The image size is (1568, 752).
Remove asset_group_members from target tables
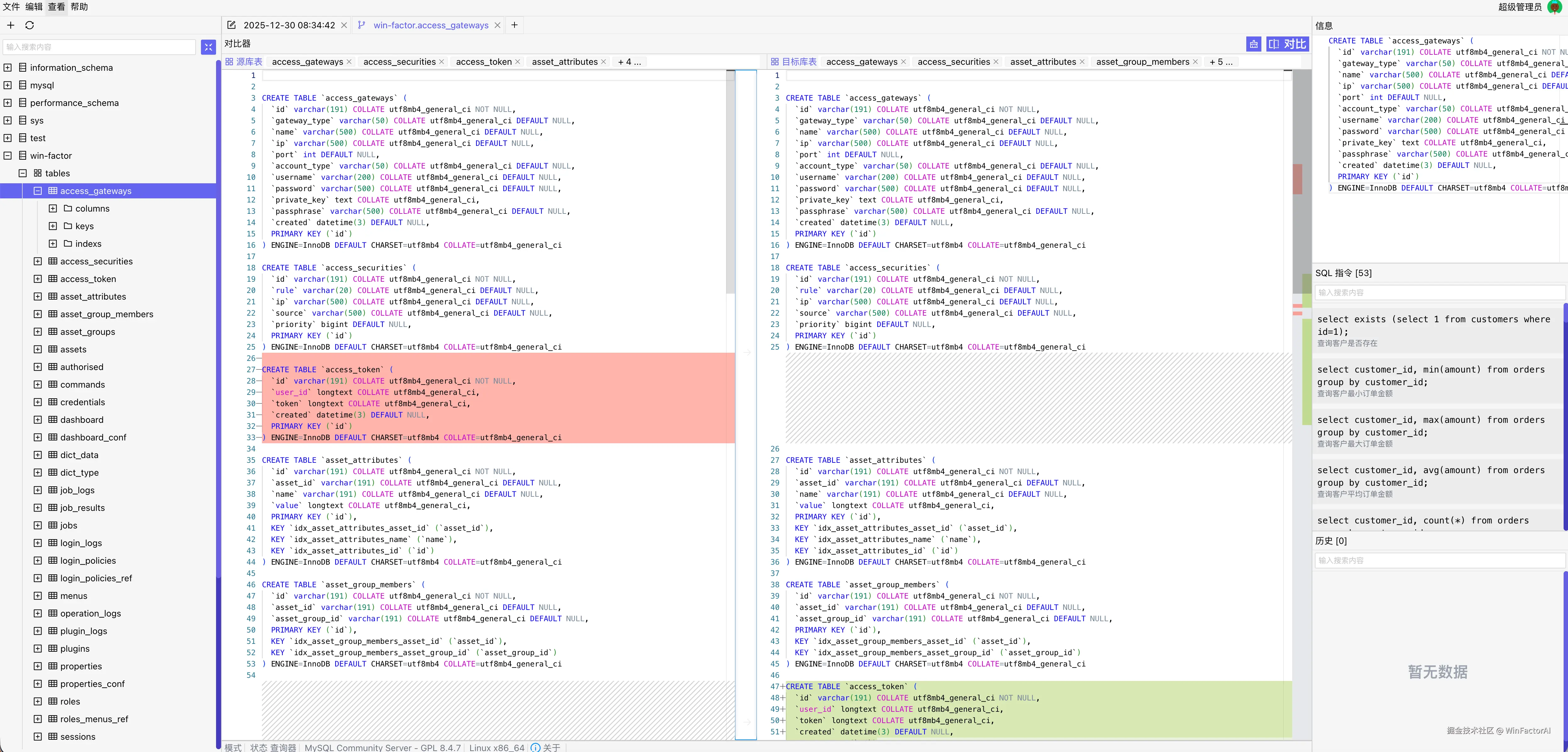click(1195, 62)
